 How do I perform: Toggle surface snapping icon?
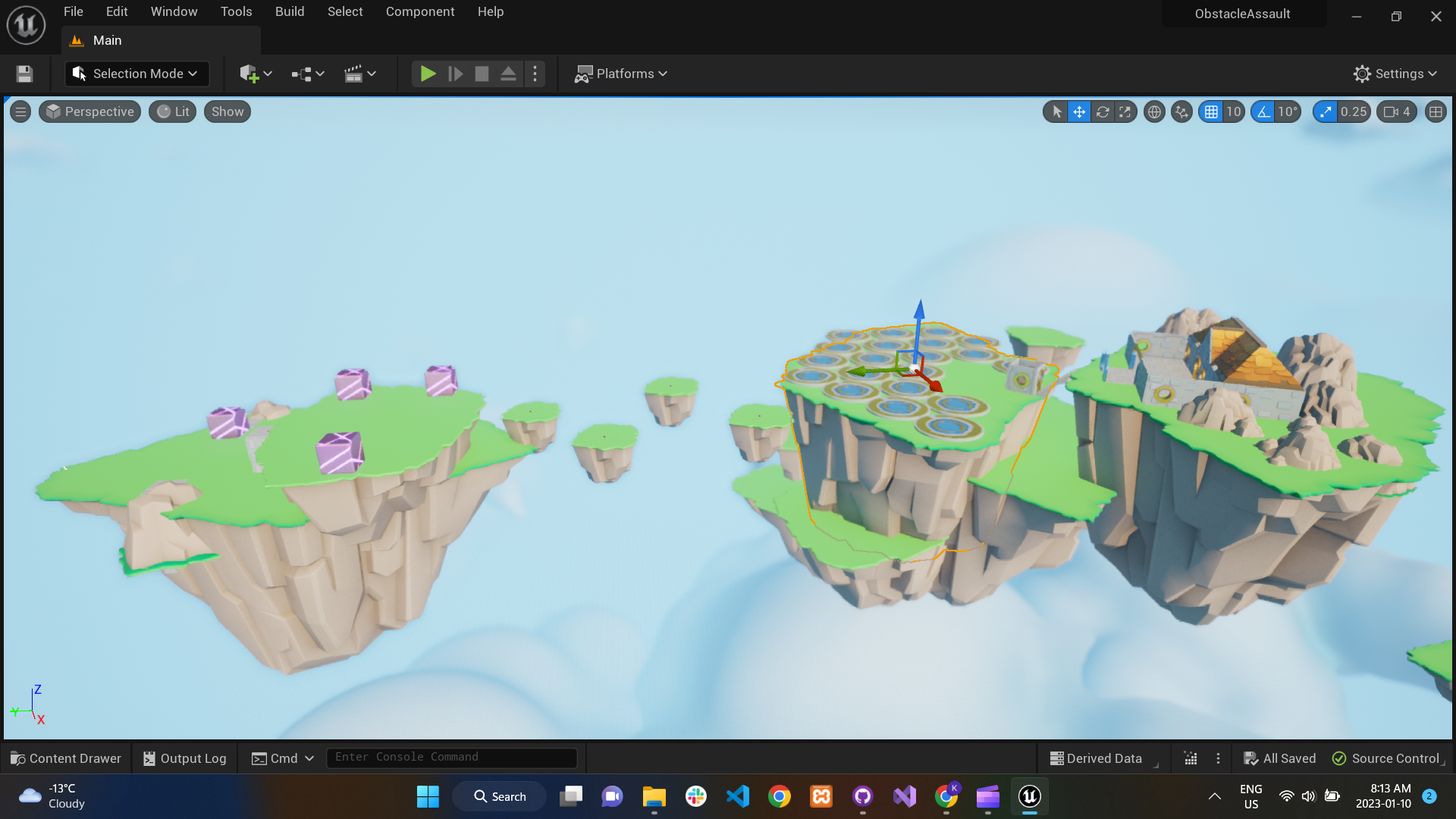(x=1181, y=111)
